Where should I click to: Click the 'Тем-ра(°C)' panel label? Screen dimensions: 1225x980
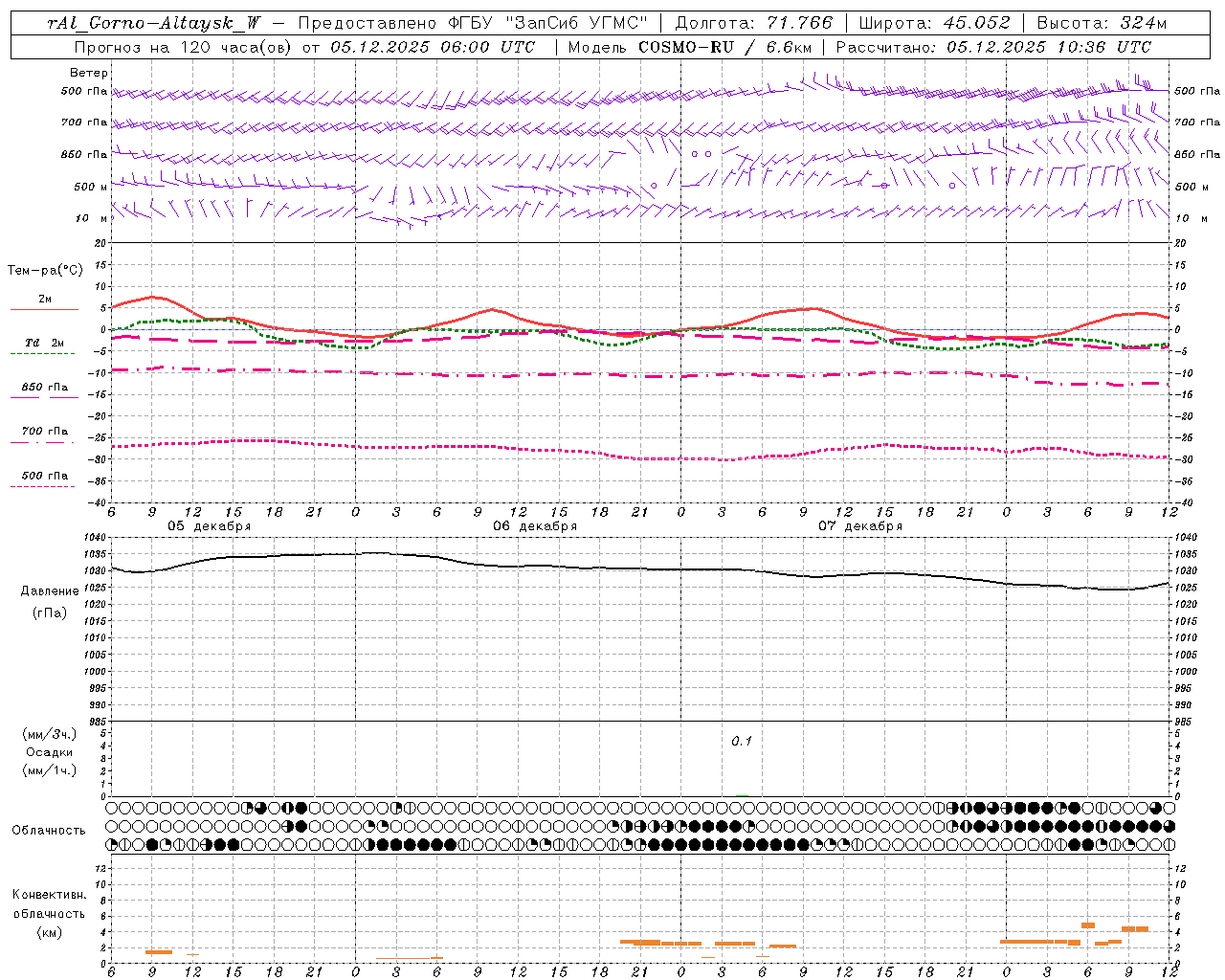pos(45,271)
